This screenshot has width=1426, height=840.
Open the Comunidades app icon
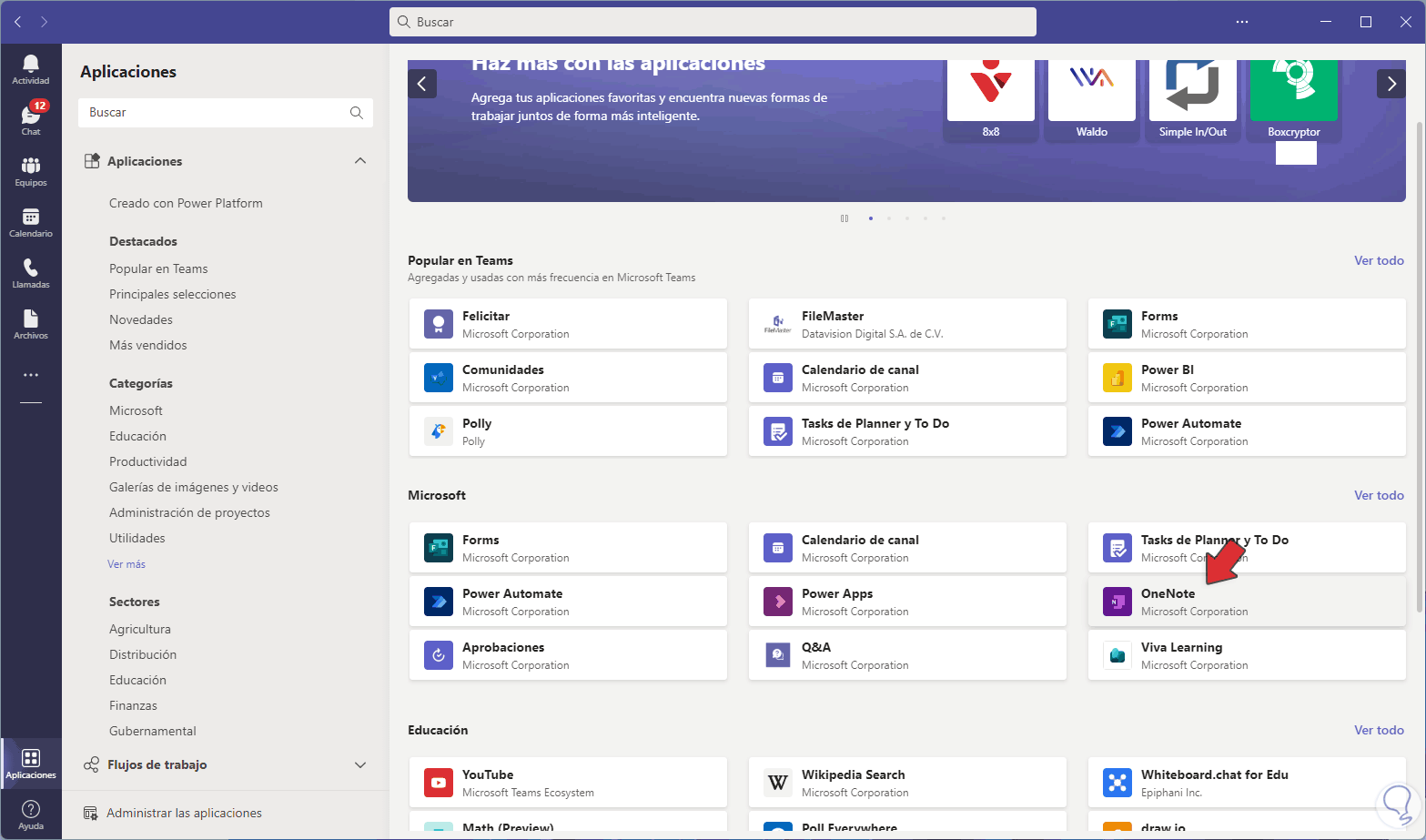439,378
